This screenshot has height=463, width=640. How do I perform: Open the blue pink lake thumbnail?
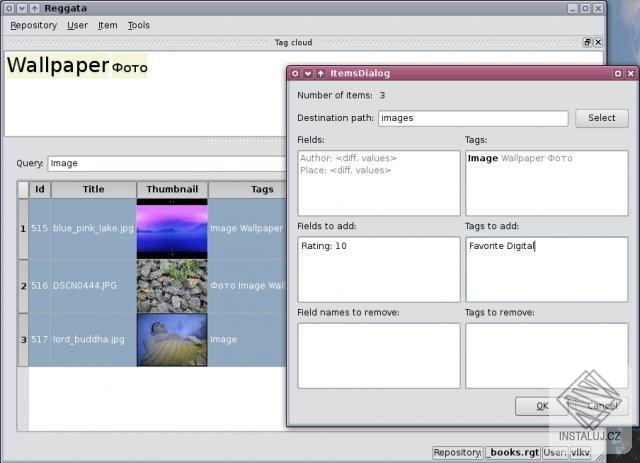[172, 229]
